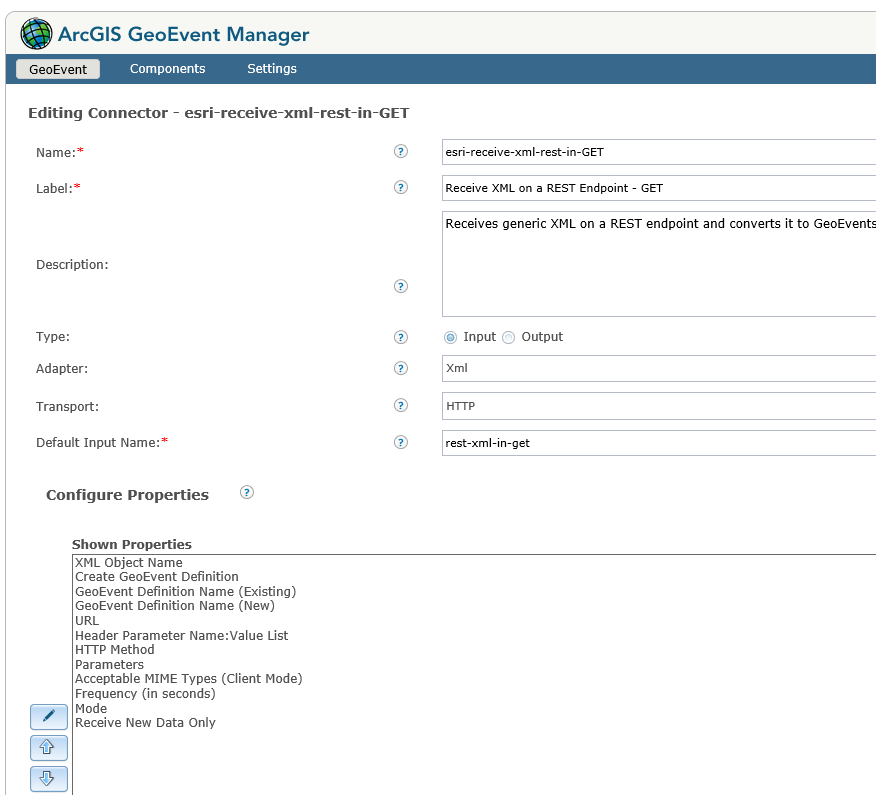Open help icon for Label field
This screenshot has width=876, height=795.
[401, 187]
